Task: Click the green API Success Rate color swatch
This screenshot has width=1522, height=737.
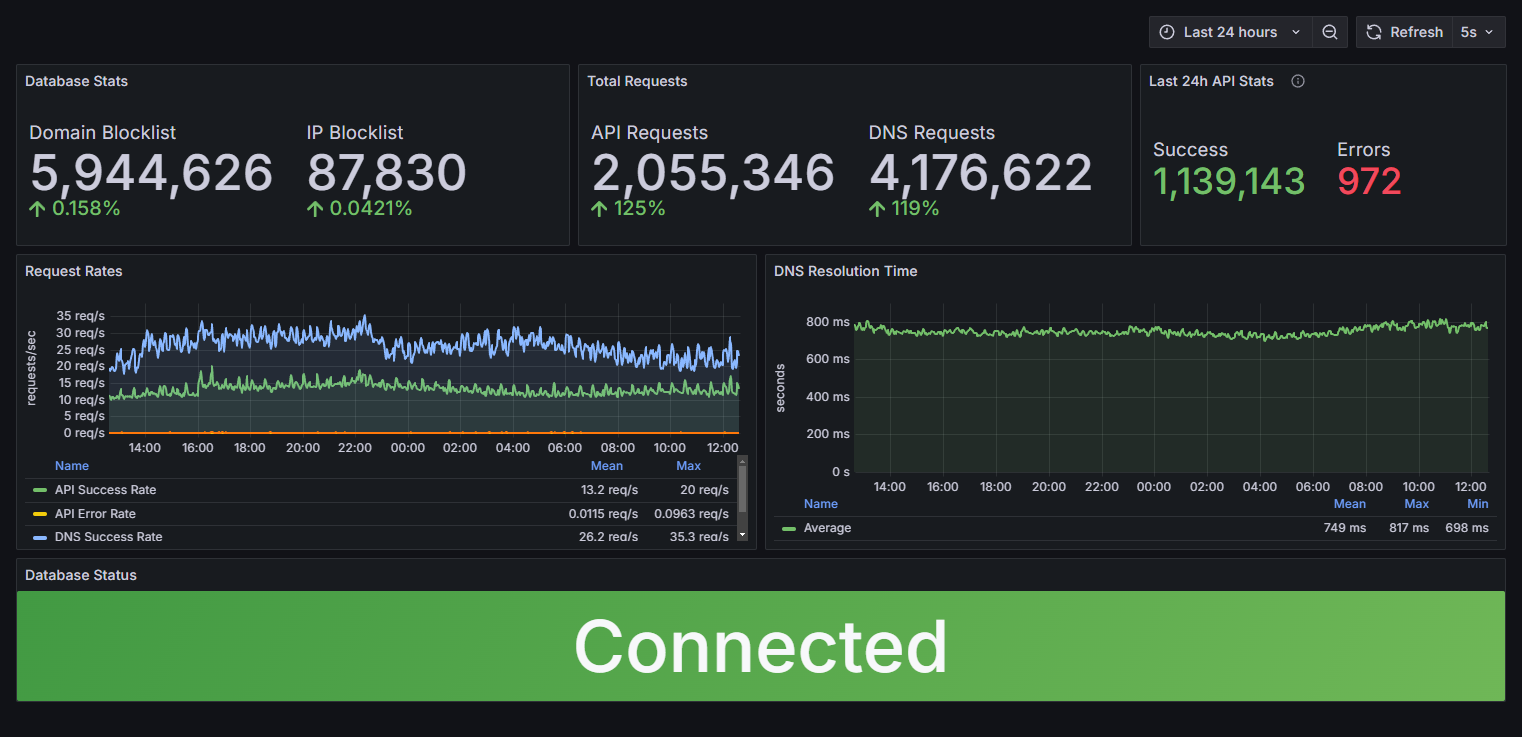Action: (40, 490)
